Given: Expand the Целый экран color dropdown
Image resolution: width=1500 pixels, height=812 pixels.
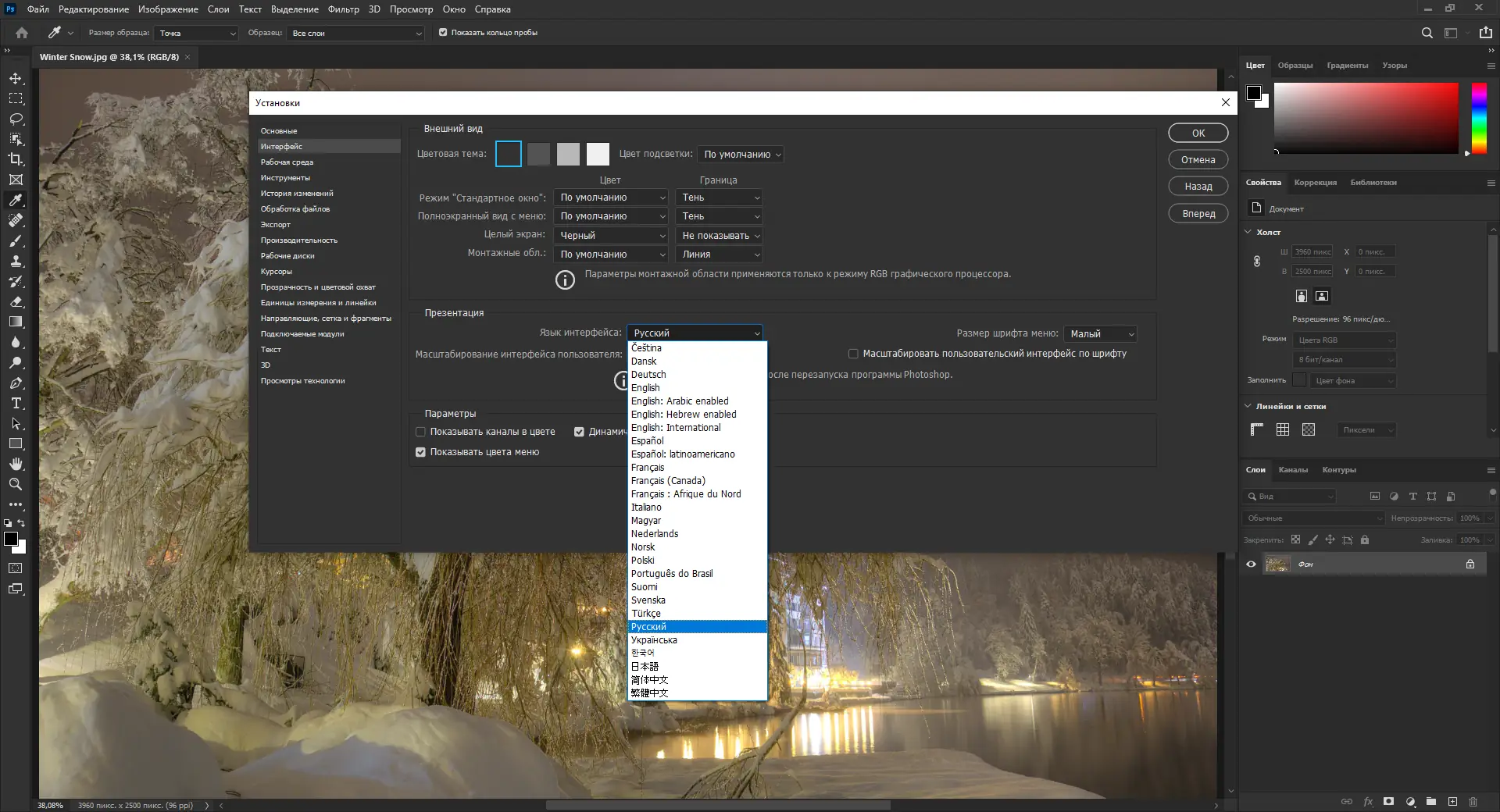Looking at the screenshot, I should [611, 236].
